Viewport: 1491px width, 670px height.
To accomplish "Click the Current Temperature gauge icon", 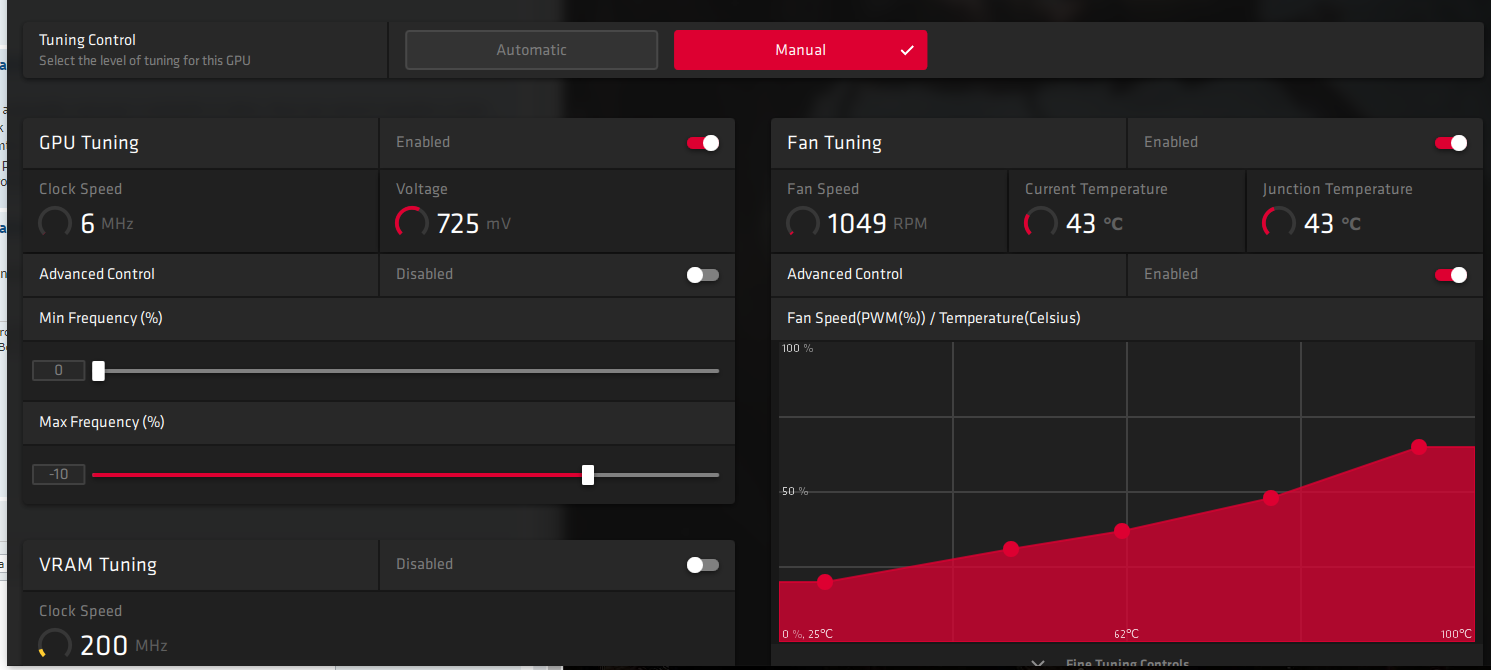I will (1041, 223).
